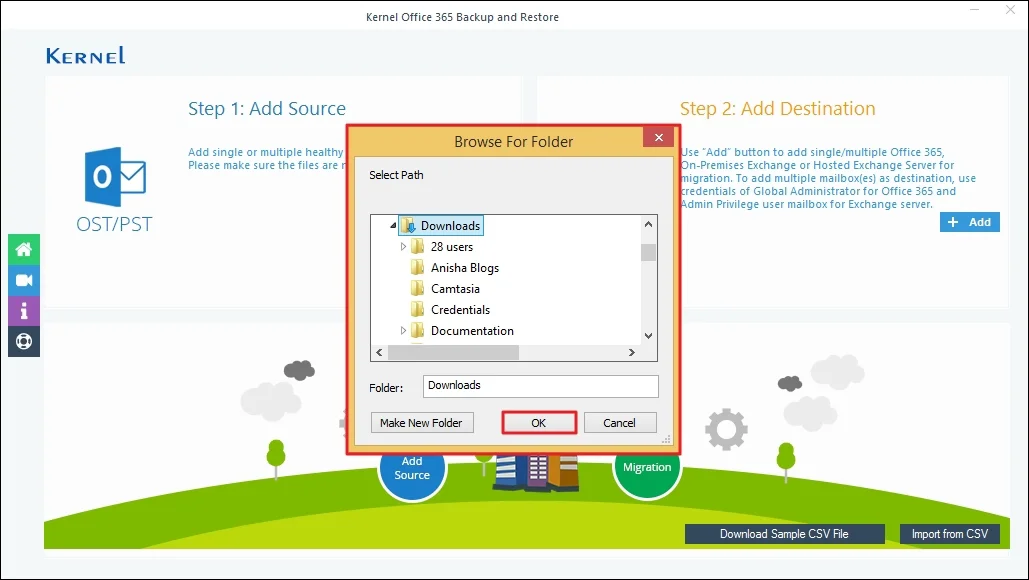The height and width of the screenshot is (580, 1029).
Task: Click the blue Add Source circle
Action: 412,469
